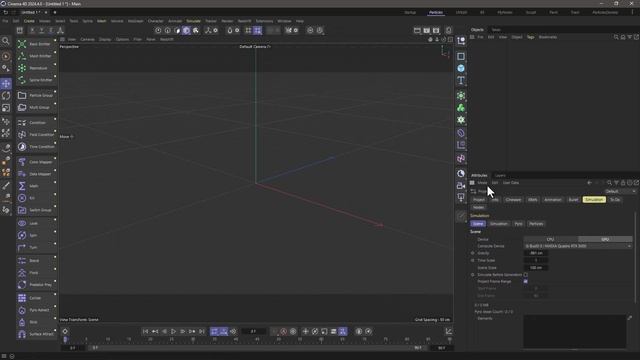Create a Multi Group
The height and width of the screenshot is (360, 640).
36,107
